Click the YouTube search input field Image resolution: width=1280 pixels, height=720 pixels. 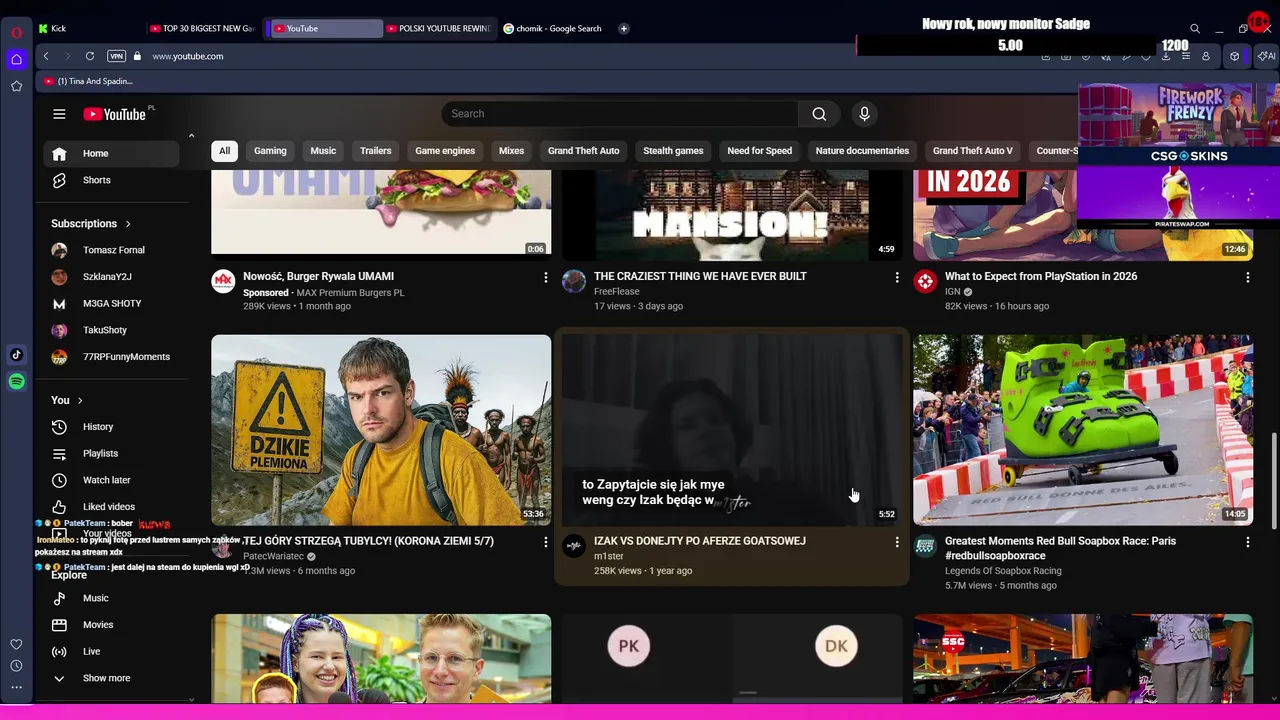[620, 114]
